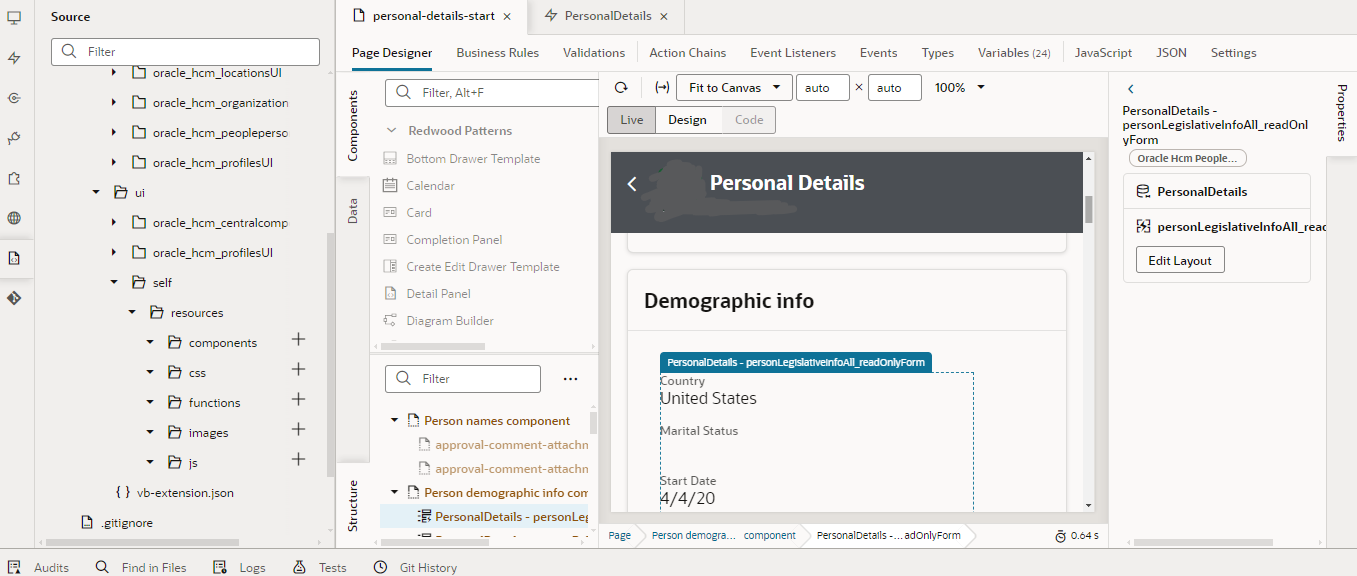Expand oracle_hcm_centralcomp folder under ui
Screen dimensions: 1357x576
114,222
